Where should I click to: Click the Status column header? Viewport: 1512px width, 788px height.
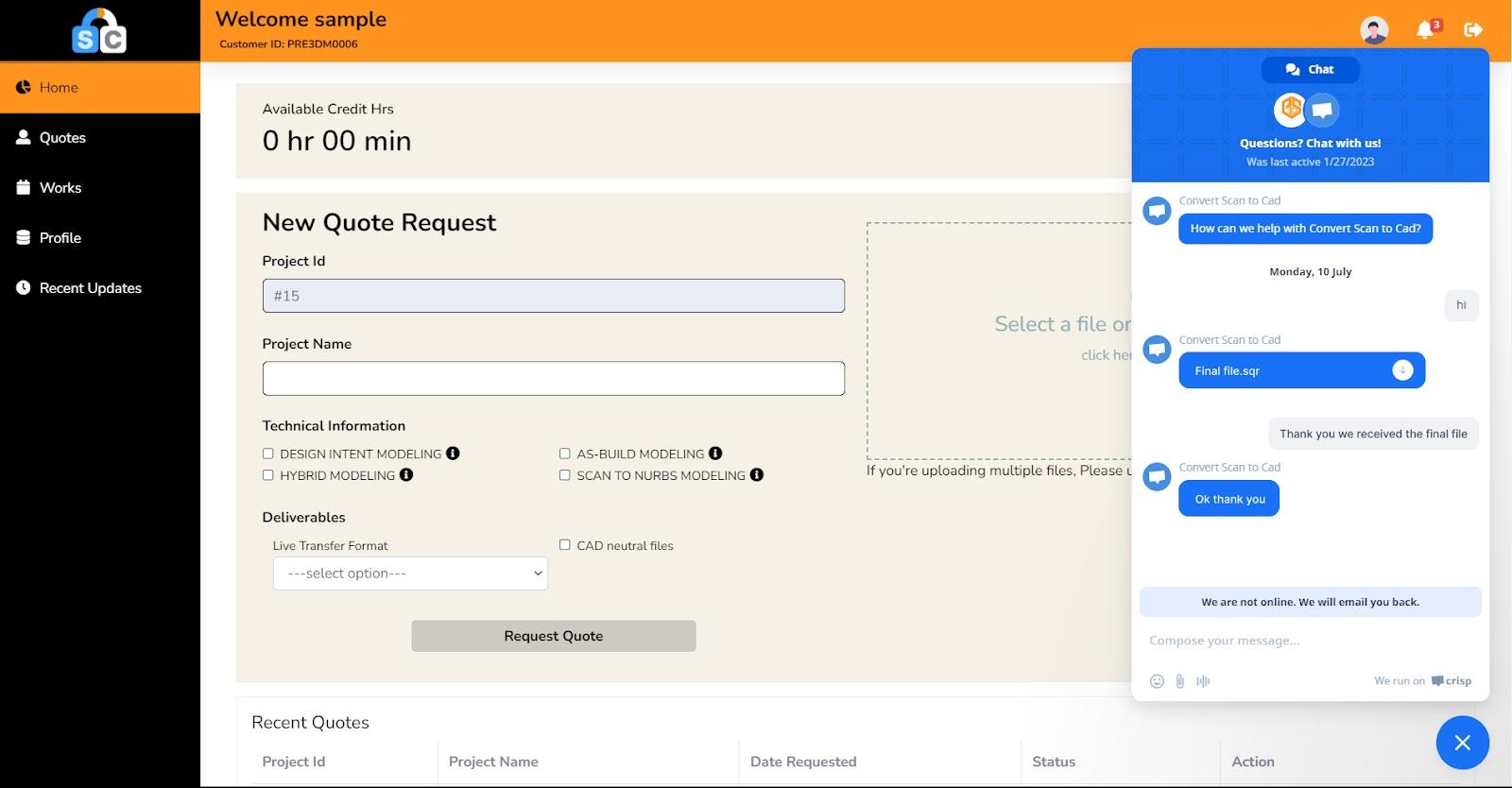[x=1054, y=762]
